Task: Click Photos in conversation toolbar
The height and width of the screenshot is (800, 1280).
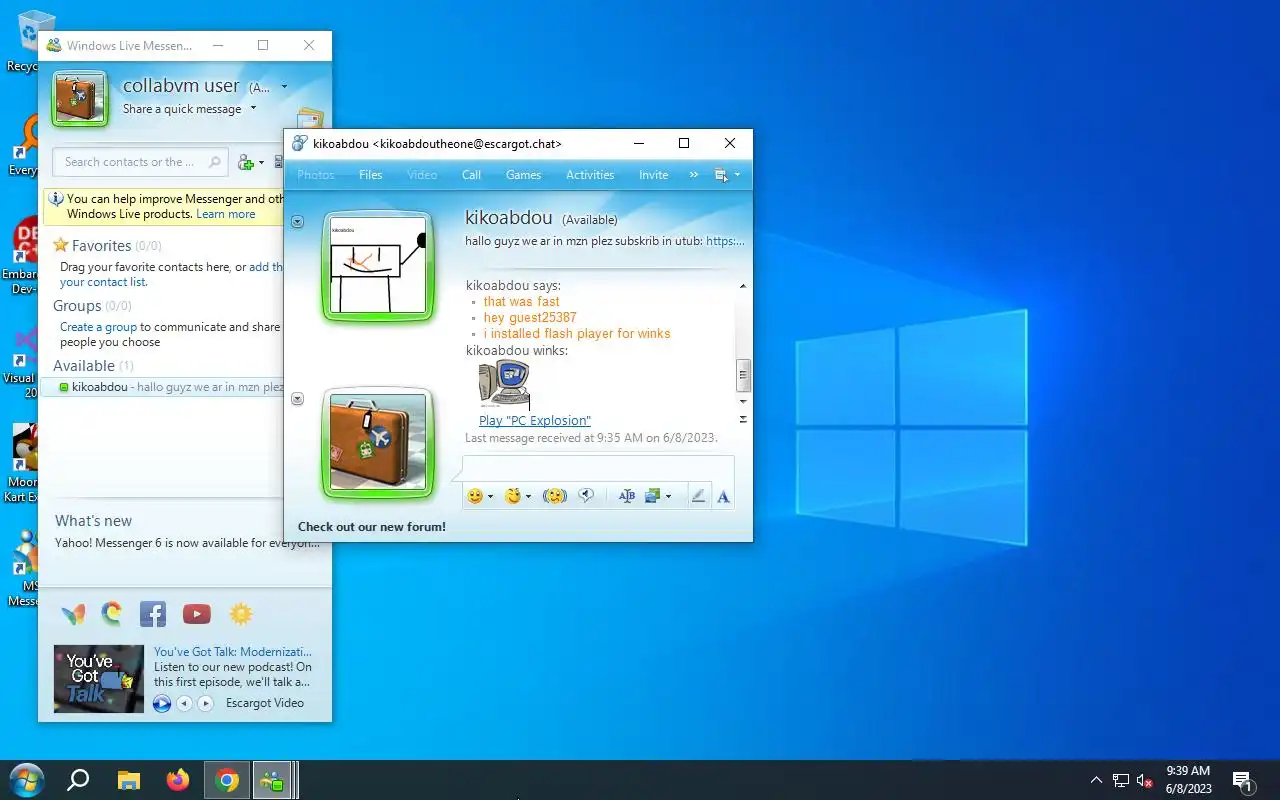Action: (316, 175)
